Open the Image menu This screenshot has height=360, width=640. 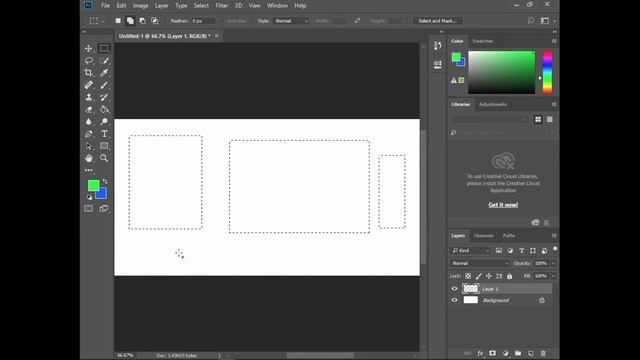click(140, 6)
